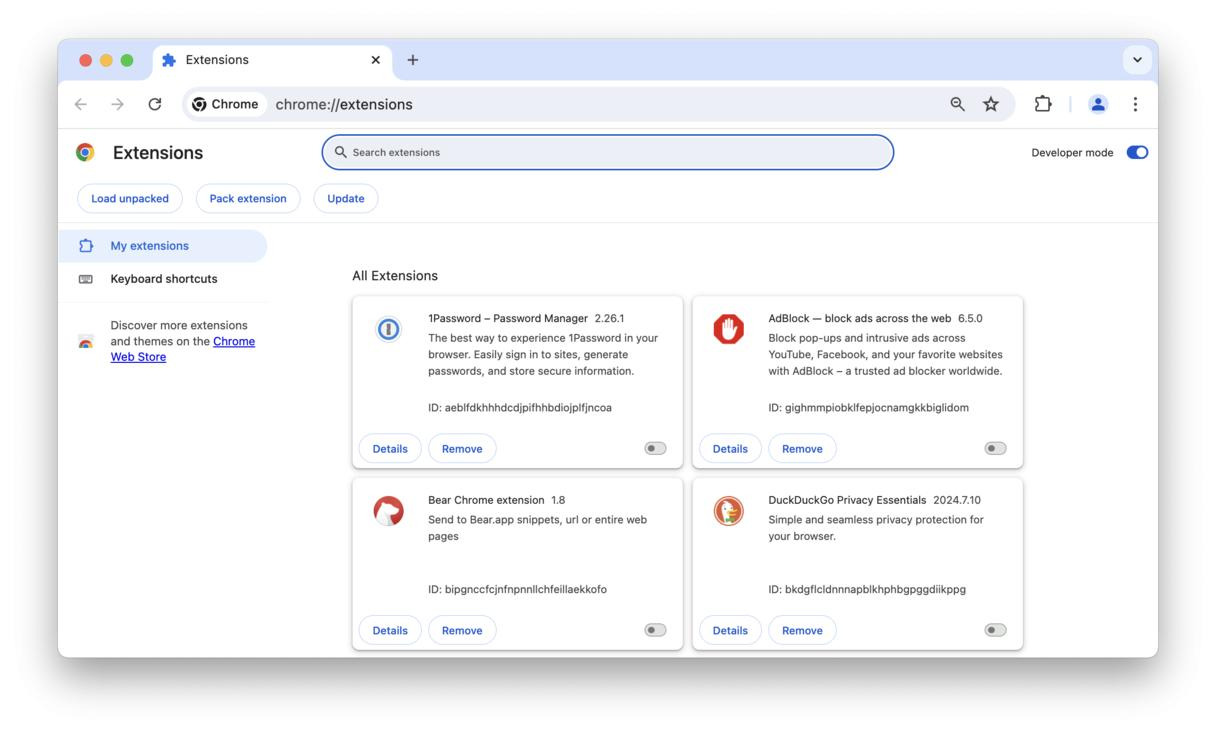Click the chrome://extensions address bar
1216x734 pixels.
pyautogui.click(x=600, y=104)
